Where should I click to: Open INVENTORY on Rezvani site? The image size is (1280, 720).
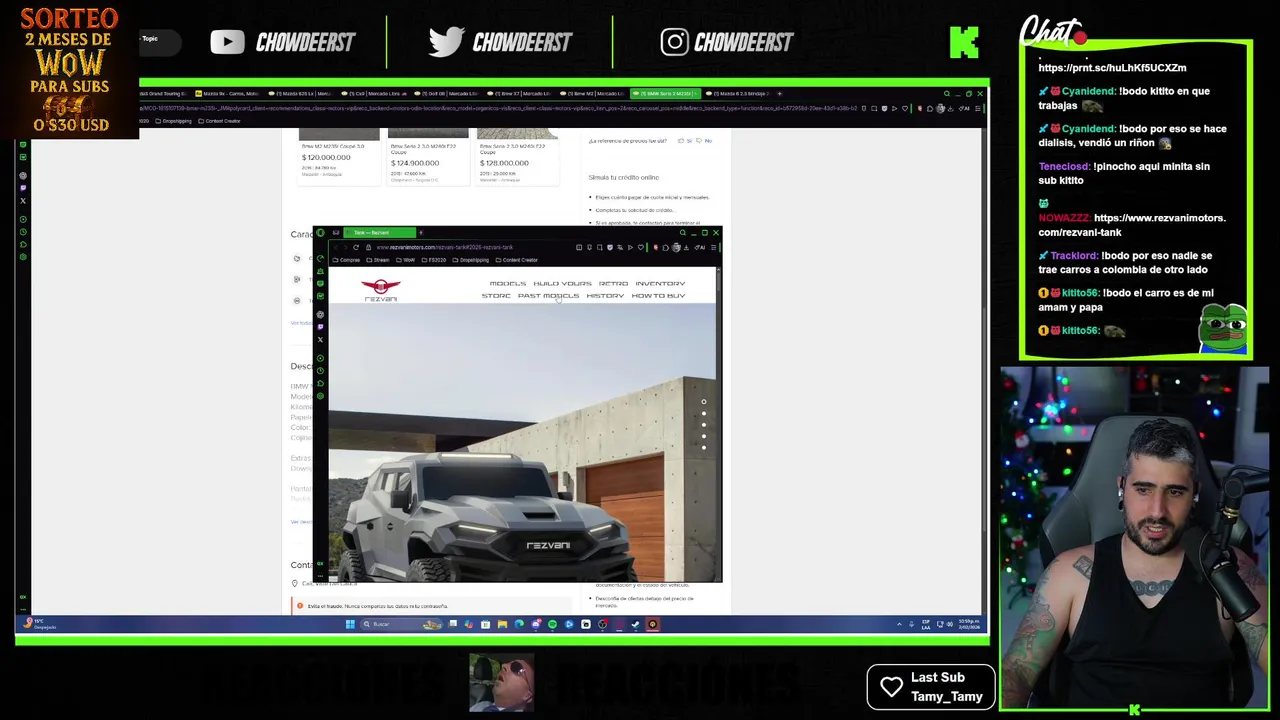tap(660, 284)
